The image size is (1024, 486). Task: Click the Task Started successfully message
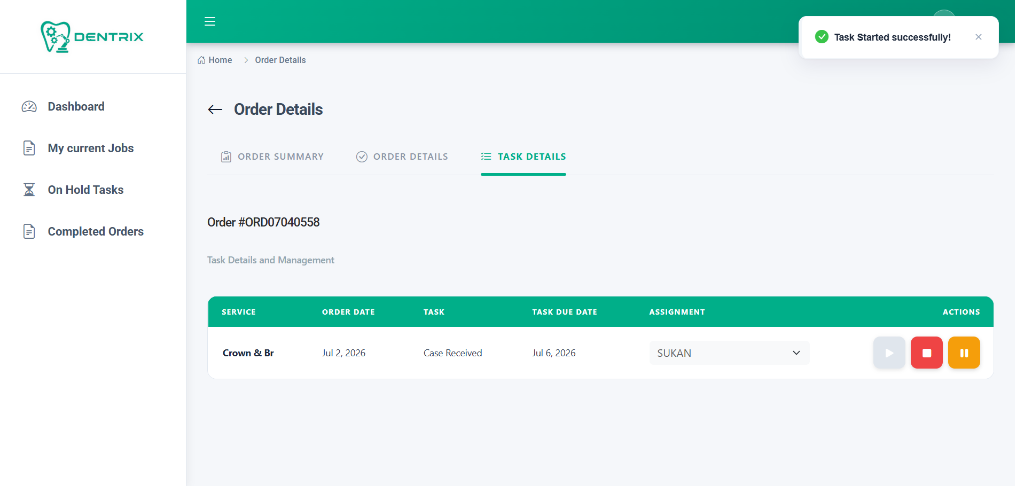892,37
